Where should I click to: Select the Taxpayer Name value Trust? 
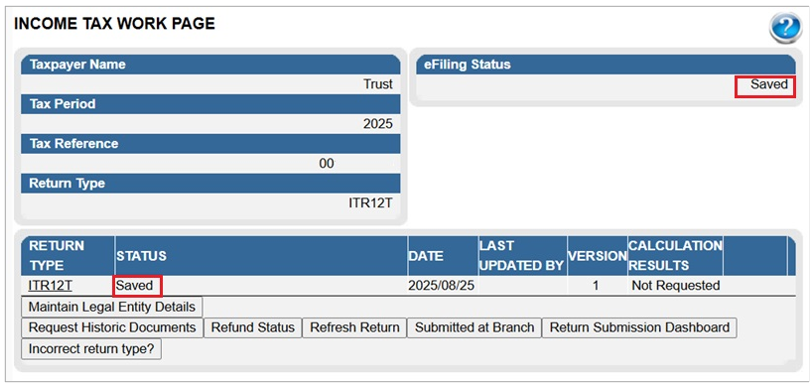point(378,84)
